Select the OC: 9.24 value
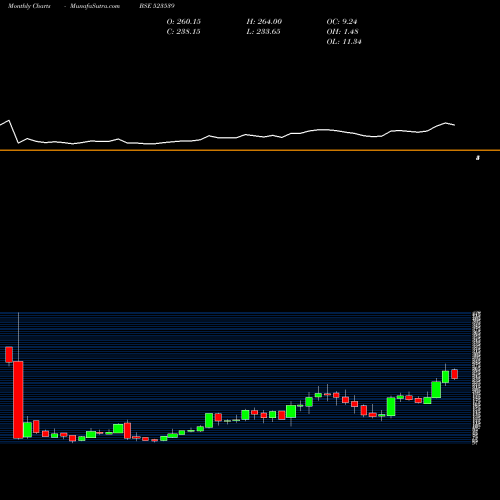500x500 pixels. pyautogui.click(x=342, y=22)
